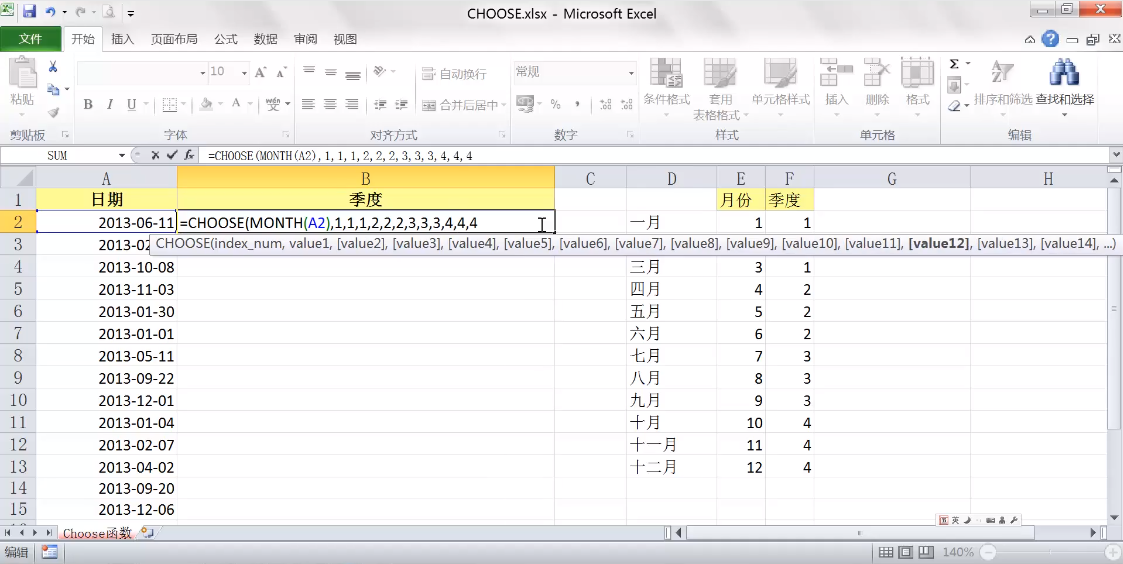Switch to the 公式 tab
Screen dimensions: 1123x564
tap(226, 39)
